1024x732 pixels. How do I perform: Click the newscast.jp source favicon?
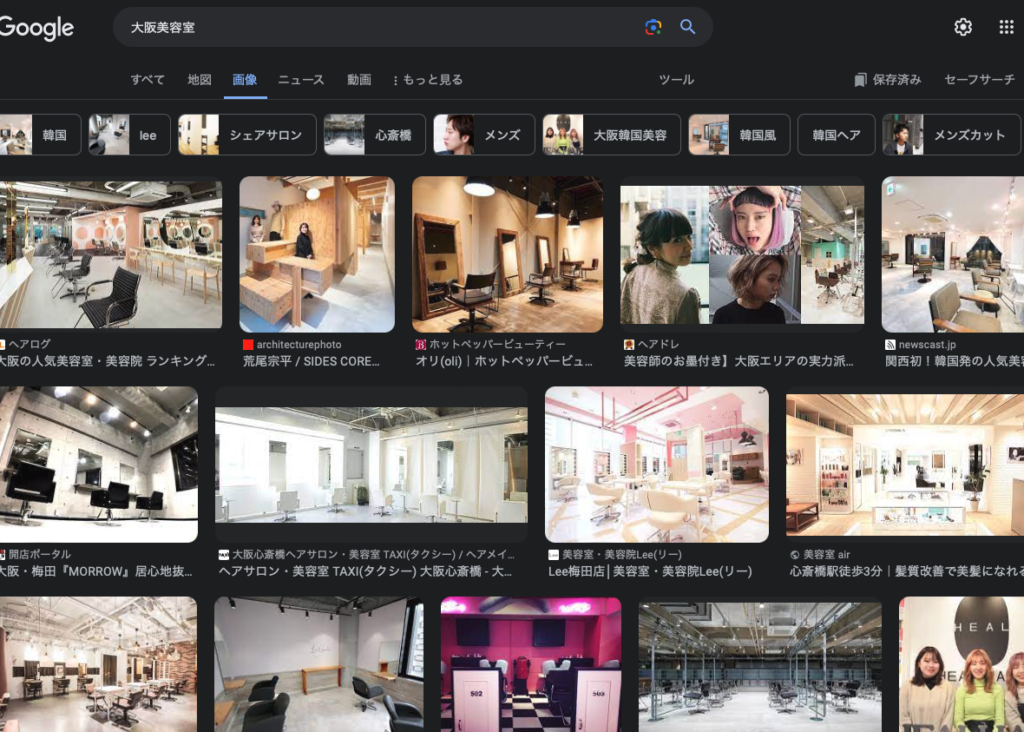pyautogui.click(x=890, y=345)
